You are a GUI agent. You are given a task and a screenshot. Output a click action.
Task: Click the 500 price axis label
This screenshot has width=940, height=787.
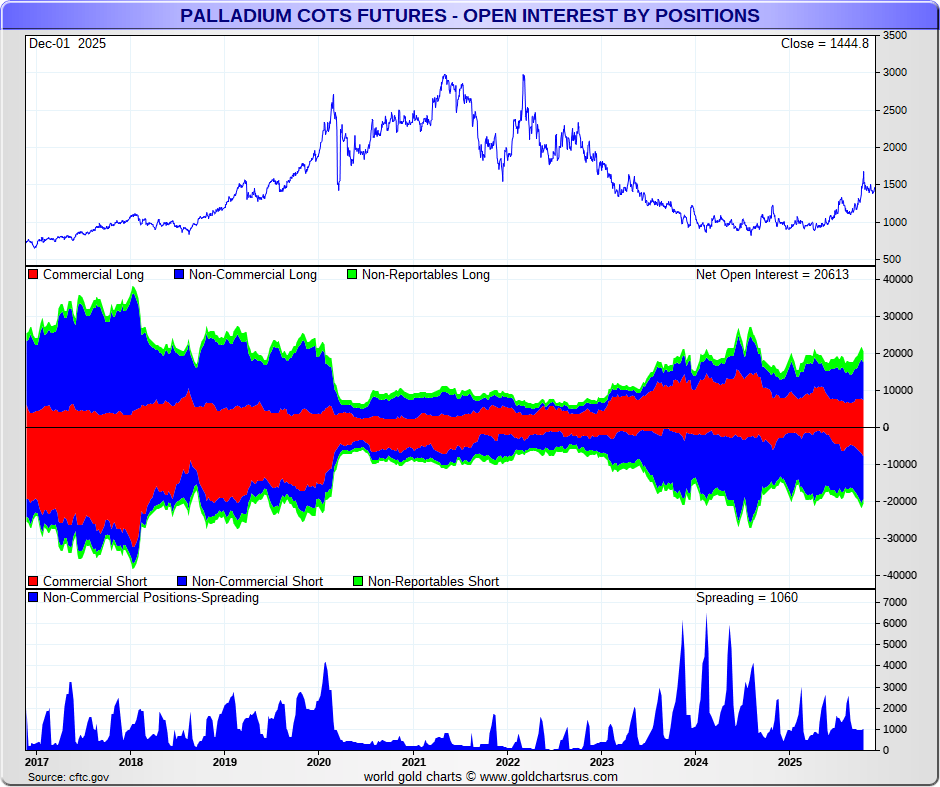point(892,260)
